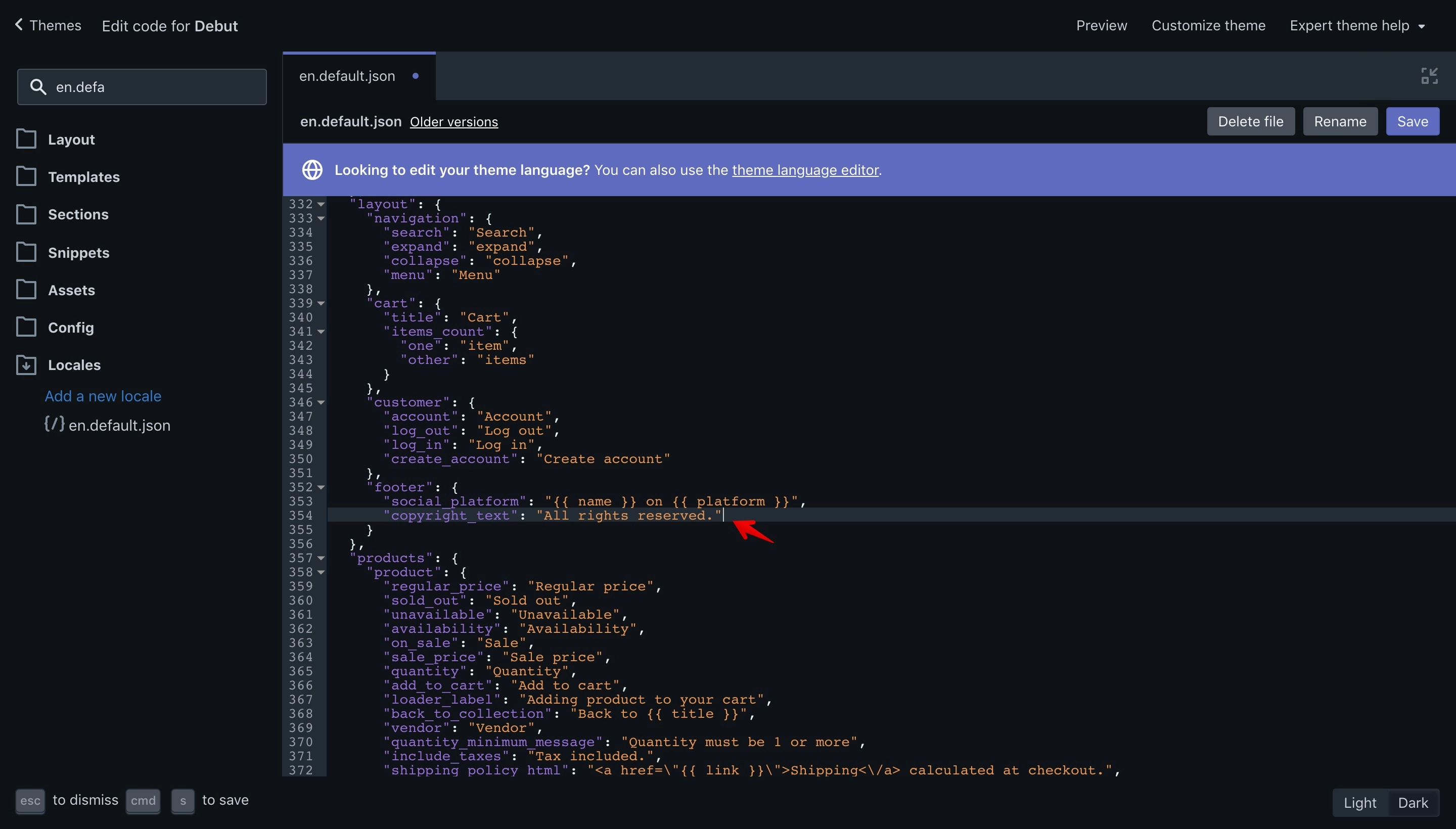
Task: Collapse the Locales folder
Action: point(74,365)
